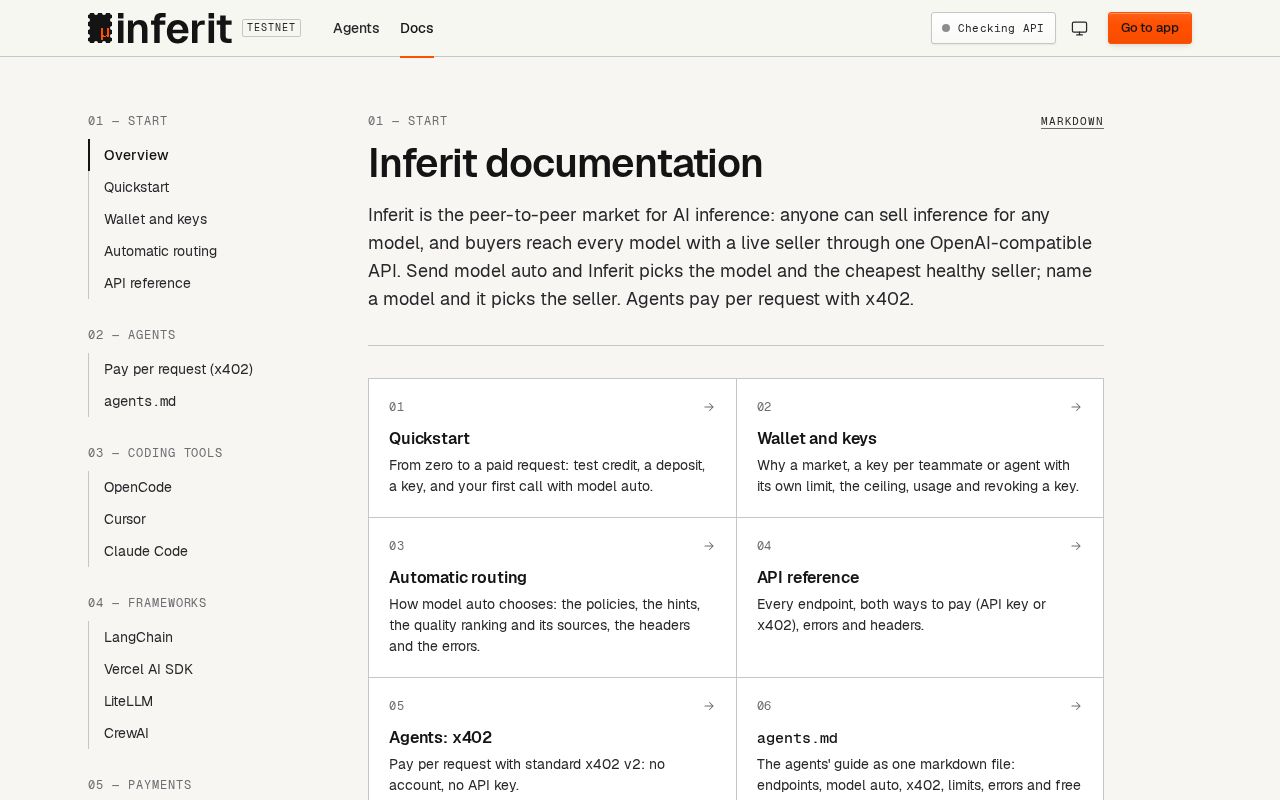
Task: Open the Agents: x402 card title
Action: (440, 737)
